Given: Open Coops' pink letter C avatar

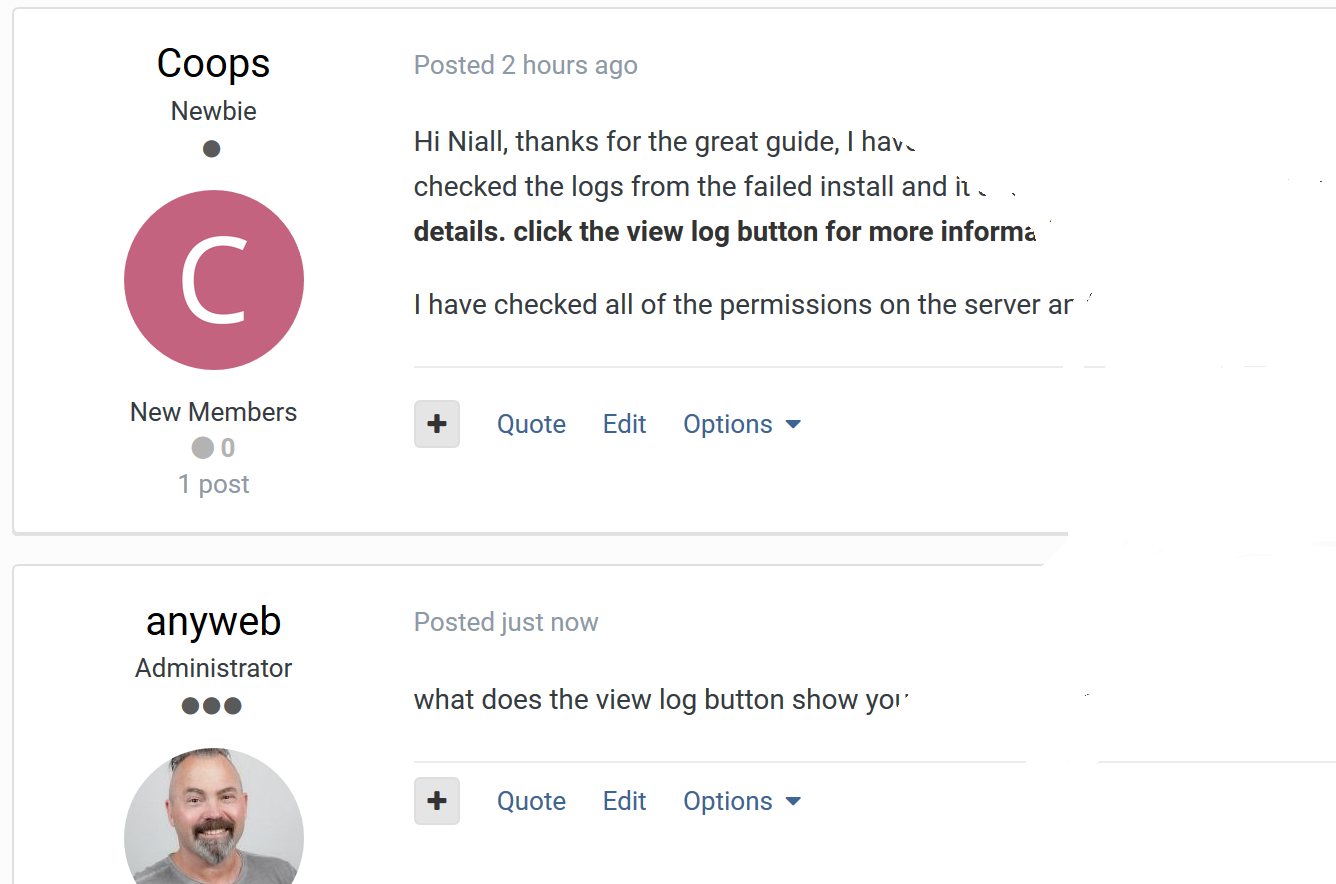Looking at the screenshot, I should [x=214, y=280].
